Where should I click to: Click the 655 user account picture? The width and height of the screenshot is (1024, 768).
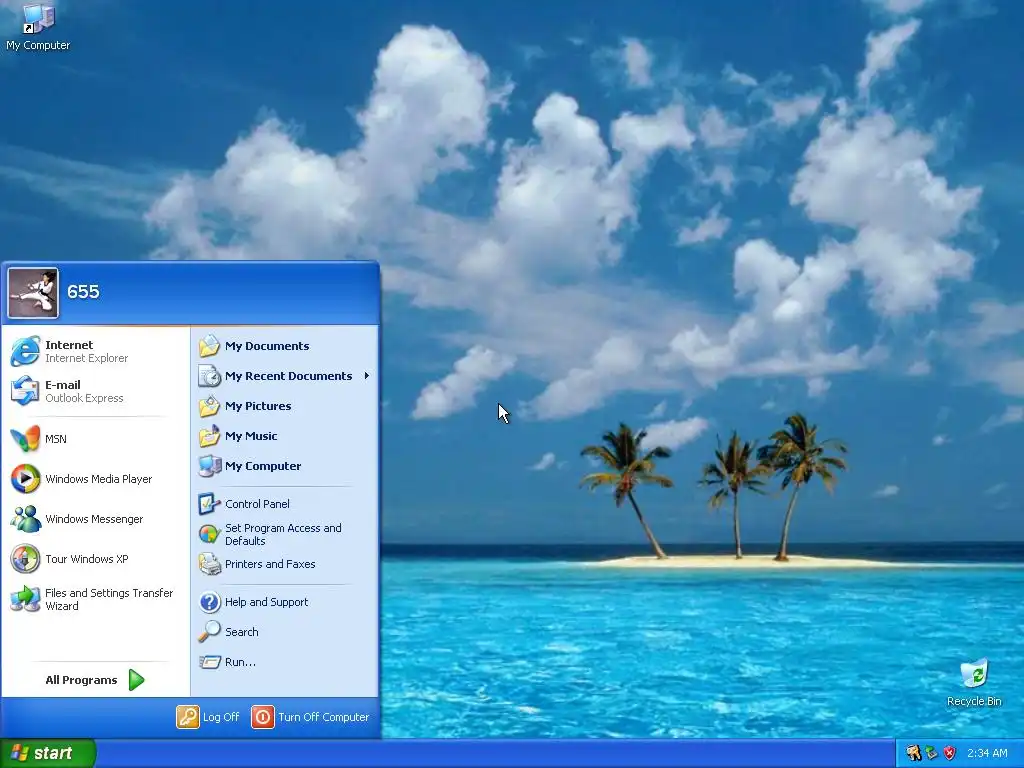33,293
